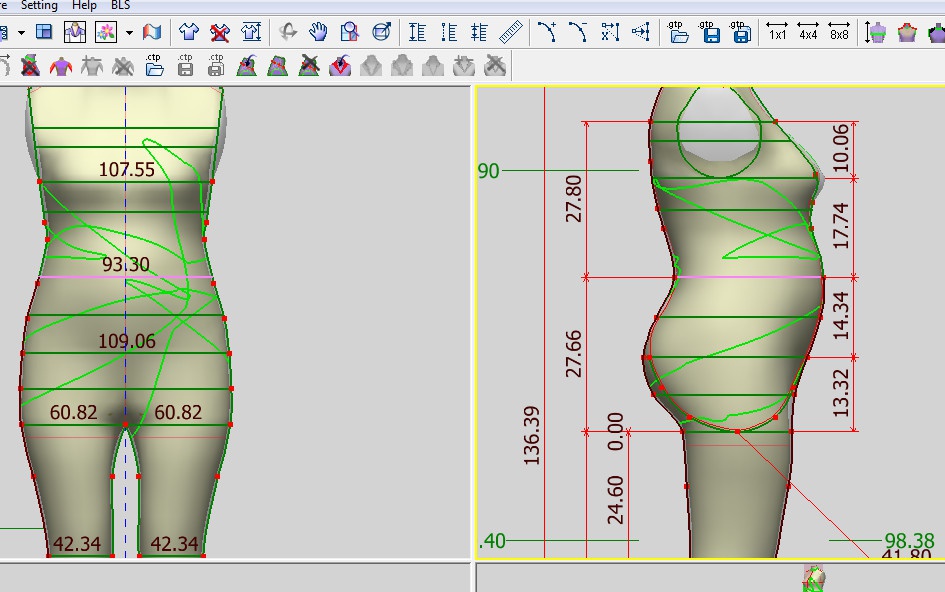Select the diagonal ruler measure tool

512,32
